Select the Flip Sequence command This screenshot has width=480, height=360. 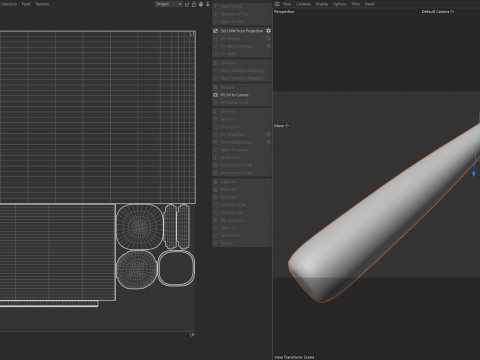click(x=242, y=220)
